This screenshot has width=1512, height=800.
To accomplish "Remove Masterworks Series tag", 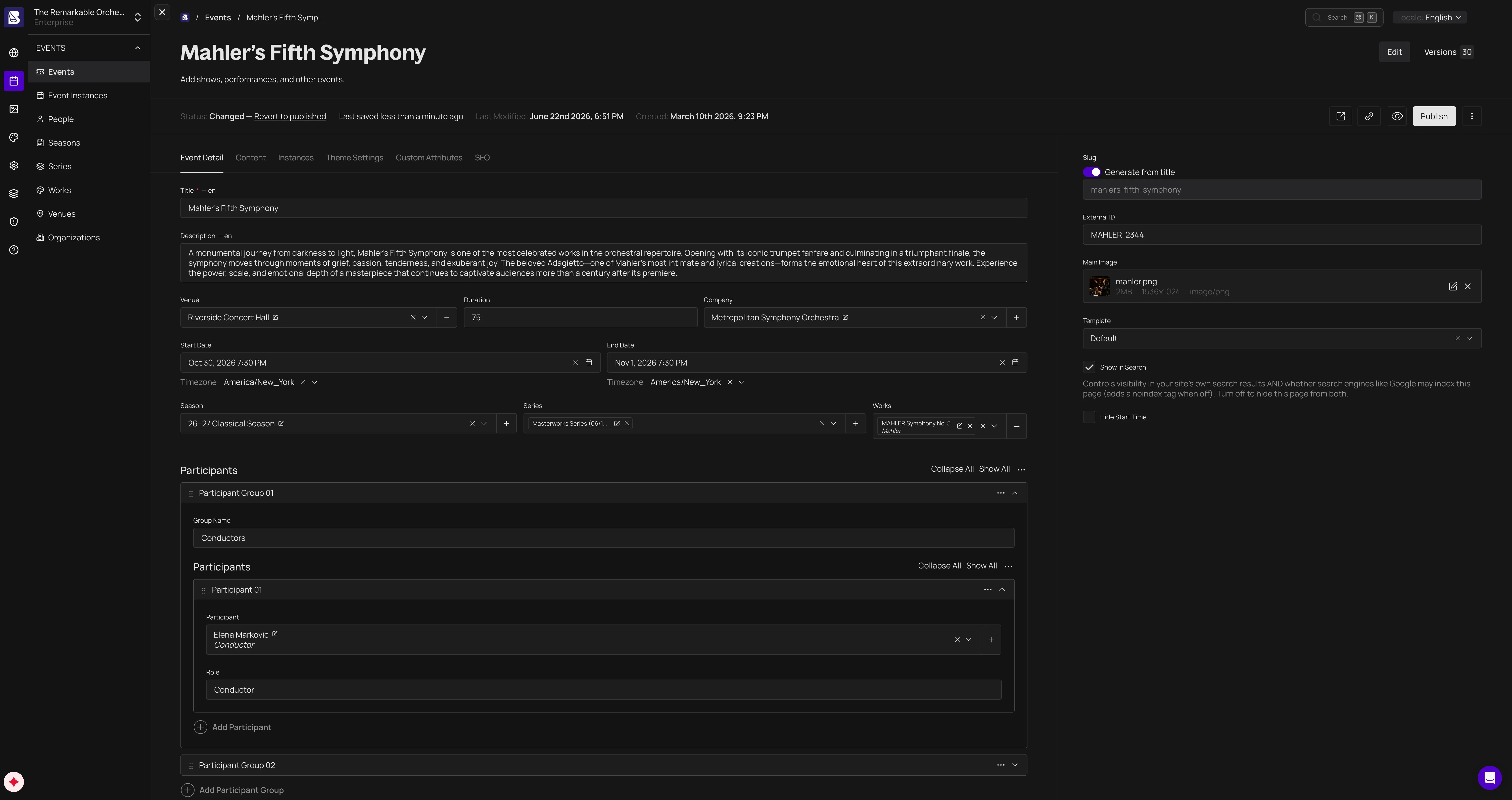I will (627, 423).
